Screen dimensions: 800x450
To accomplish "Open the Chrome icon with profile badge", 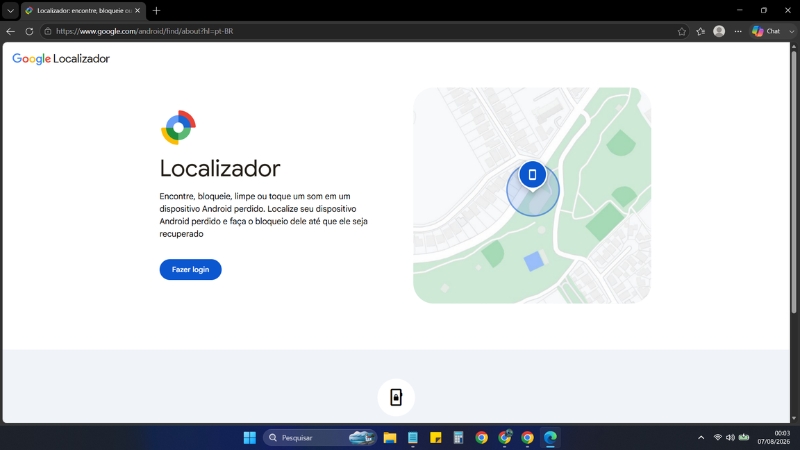I will pos(505,438).
